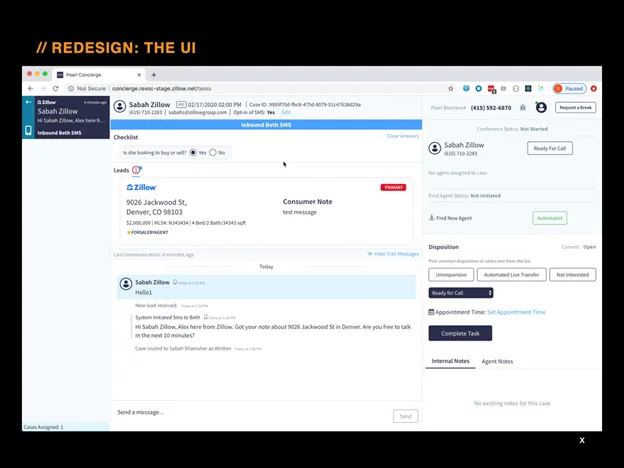Click the Find New Agent icon
The height and width of the screenshot is (468, 624).
(432, 218)
